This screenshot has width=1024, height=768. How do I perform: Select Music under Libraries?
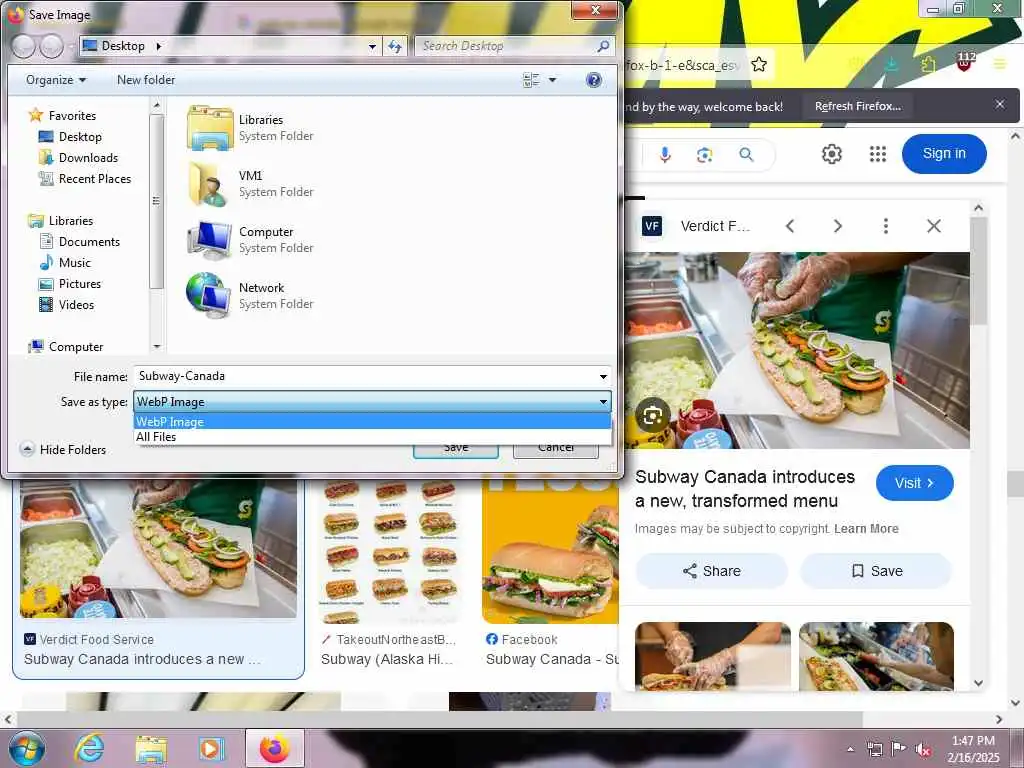point(65,263)
